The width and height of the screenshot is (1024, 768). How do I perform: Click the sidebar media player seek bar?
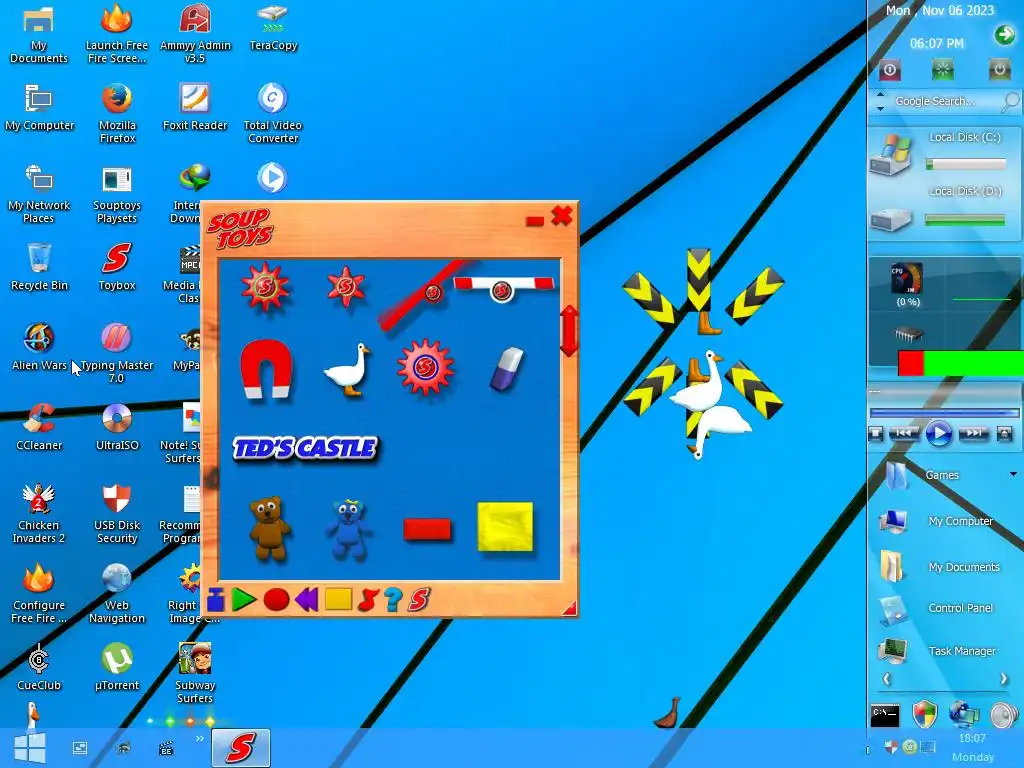coord(944,413)
